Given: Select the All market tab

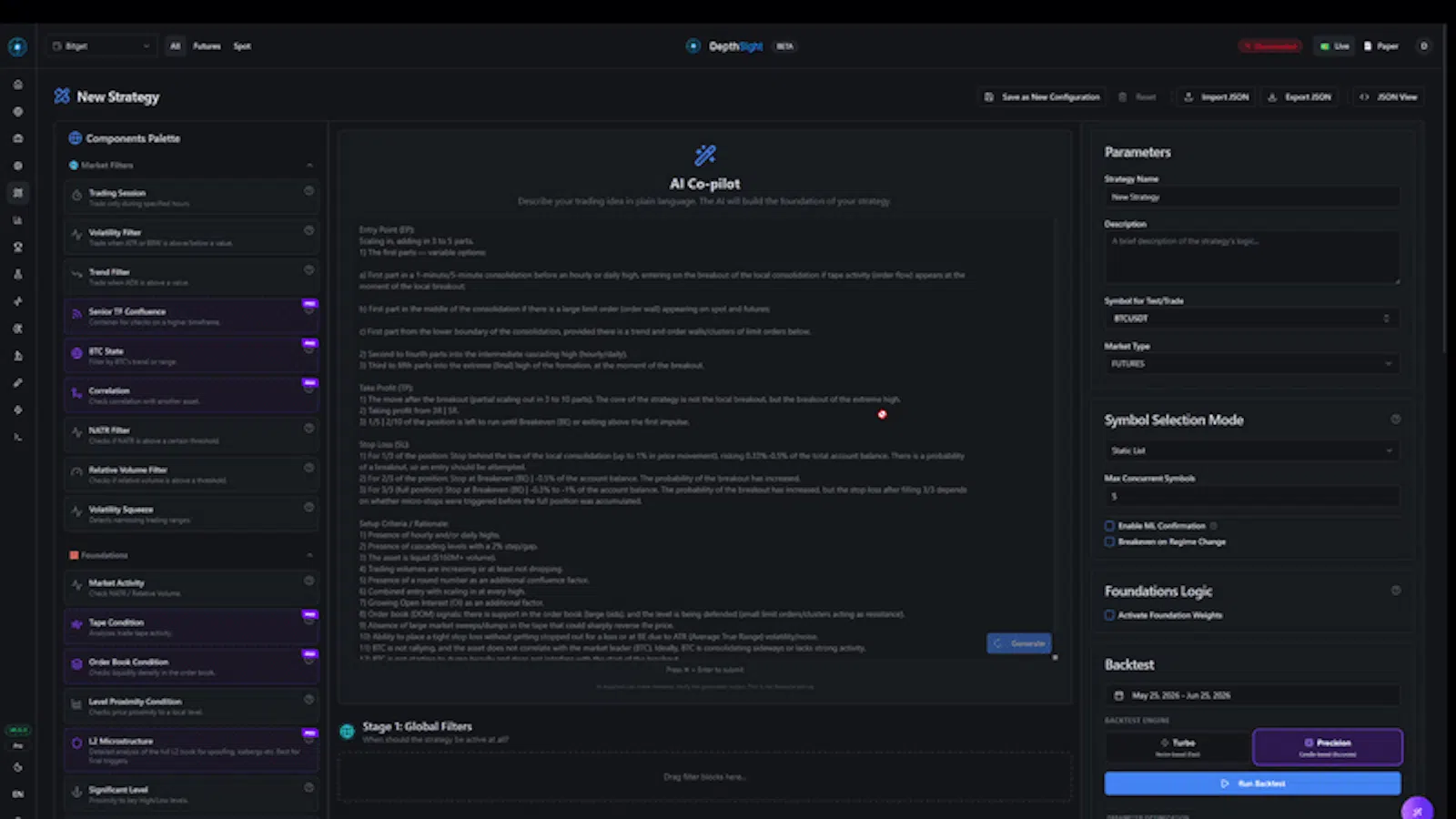Looking at the screenshot, I should click(x=175, y=46).
